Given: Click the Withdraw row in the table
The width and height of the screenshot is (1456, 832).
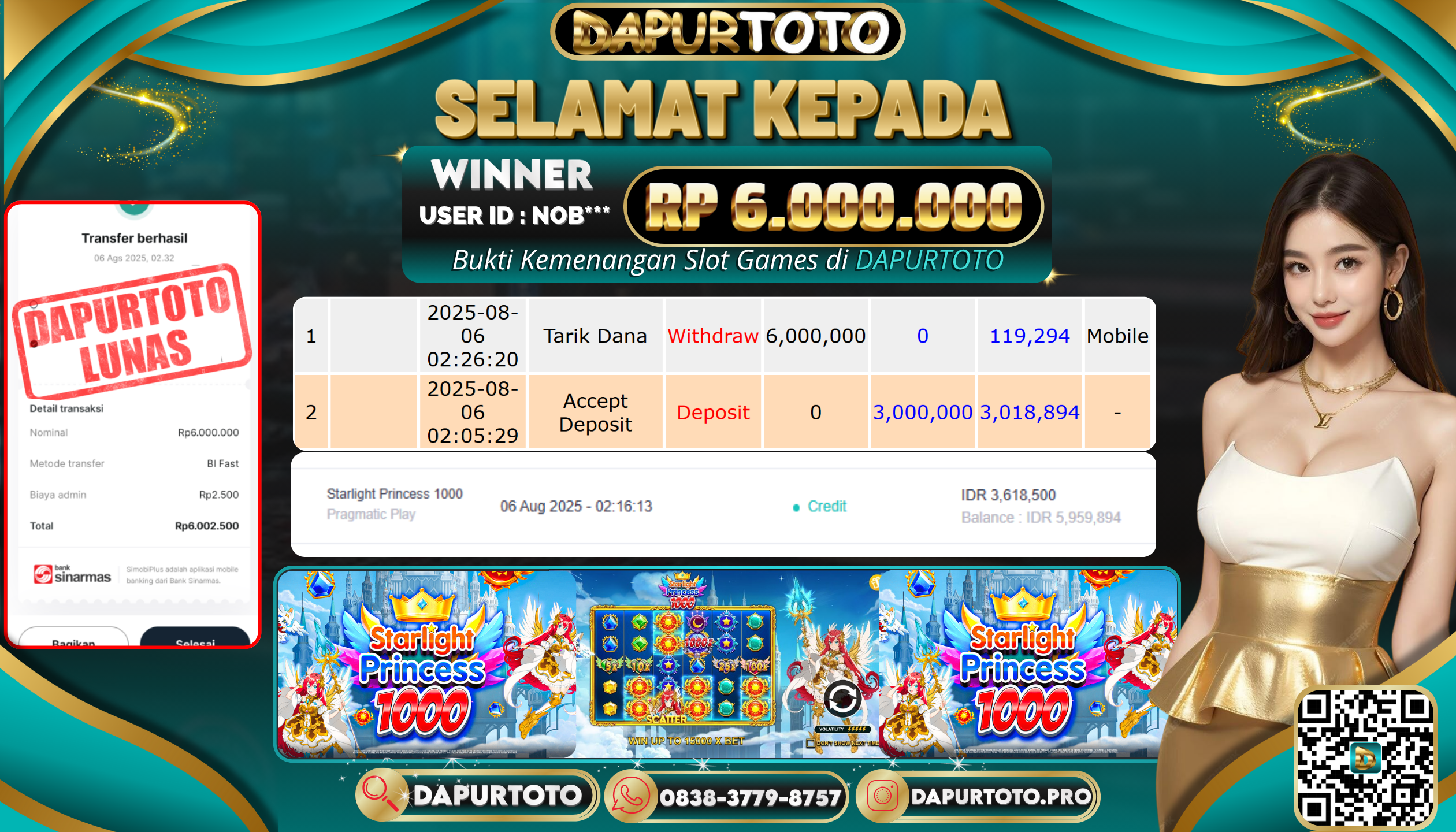Looking at the screenshot, I should (723, 336).
